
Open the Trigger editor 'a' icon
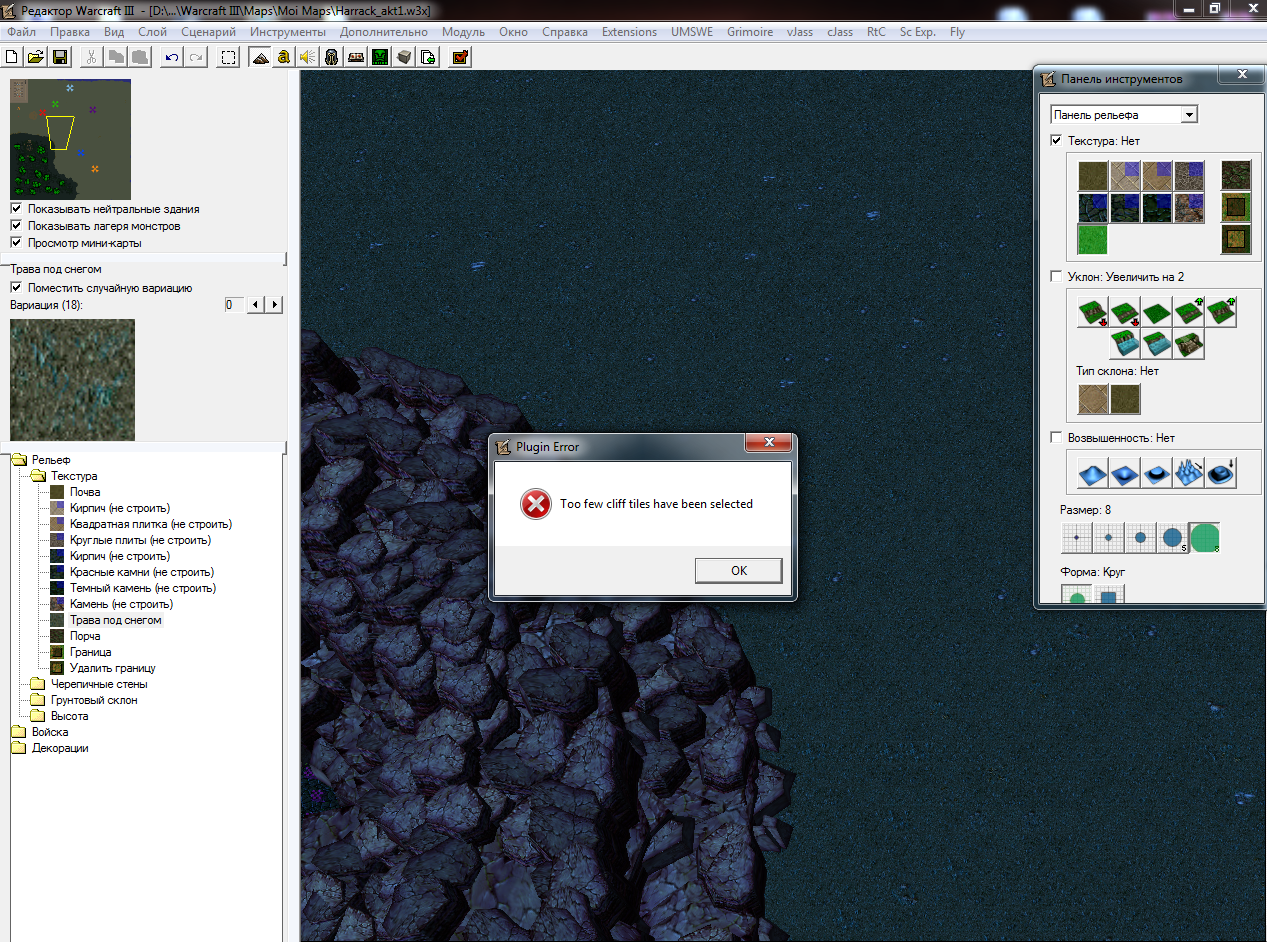tap(285, 57)
